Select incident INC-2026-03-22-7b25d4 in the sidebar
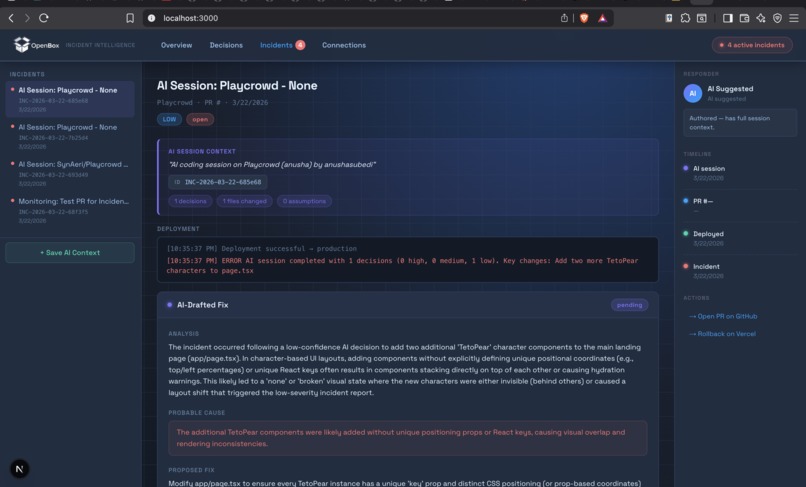806x487 pixels. coord(70,136)
